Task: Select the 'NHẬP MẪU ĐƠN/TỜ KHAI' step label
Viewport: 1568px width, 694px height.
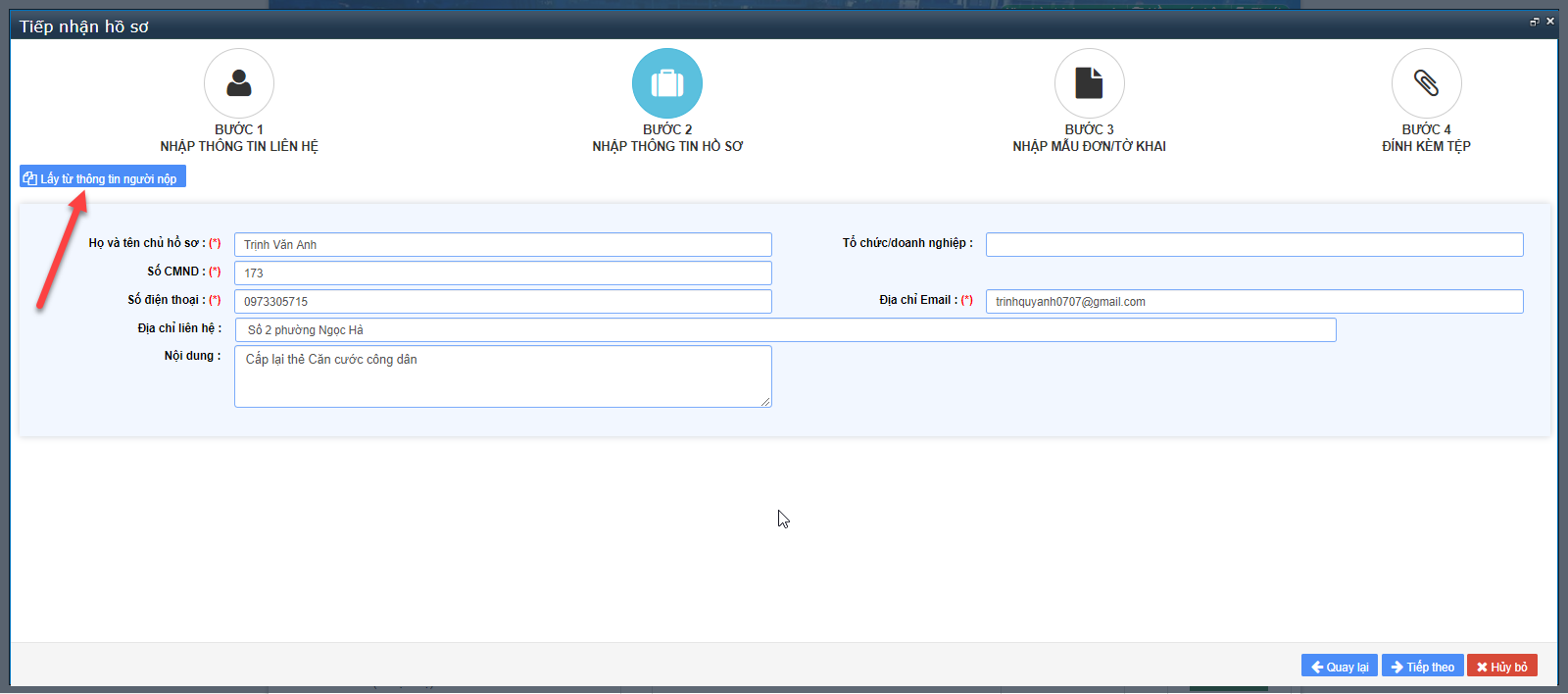Action: 1089,146
